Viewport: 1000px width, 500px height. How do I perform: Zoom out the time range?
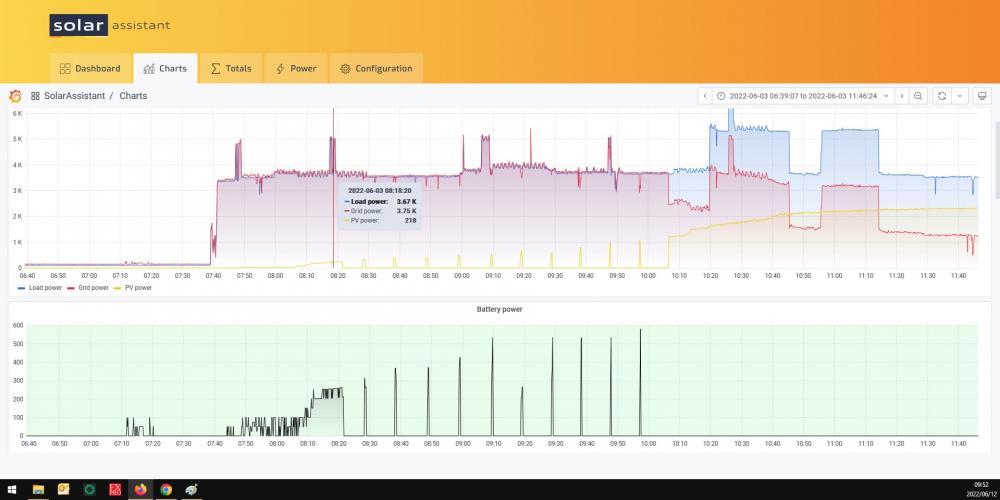(x=918, y=96)
